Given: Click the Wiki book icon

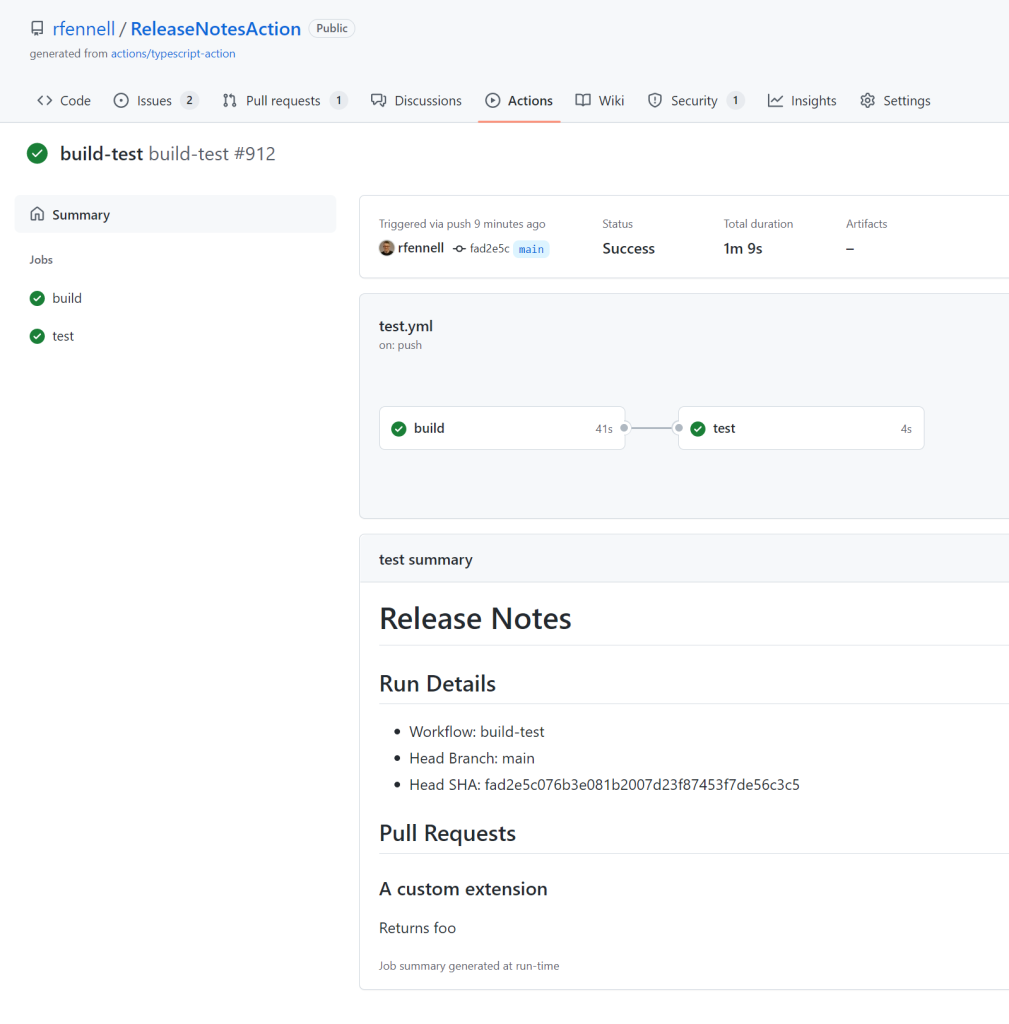Looking at the screenshot, I should 583,101.
